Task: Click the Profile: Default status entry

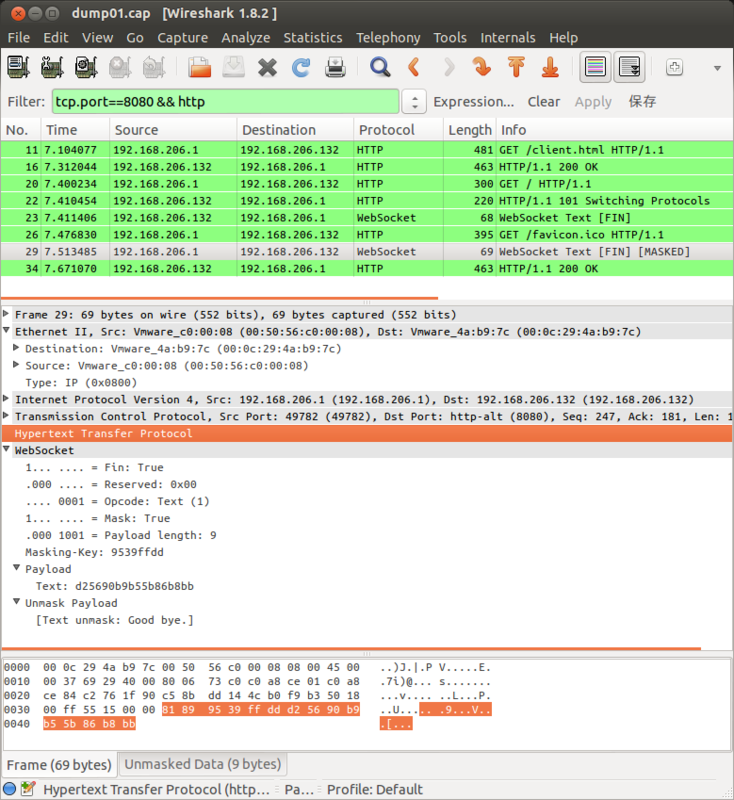Action: coord(374,789)
